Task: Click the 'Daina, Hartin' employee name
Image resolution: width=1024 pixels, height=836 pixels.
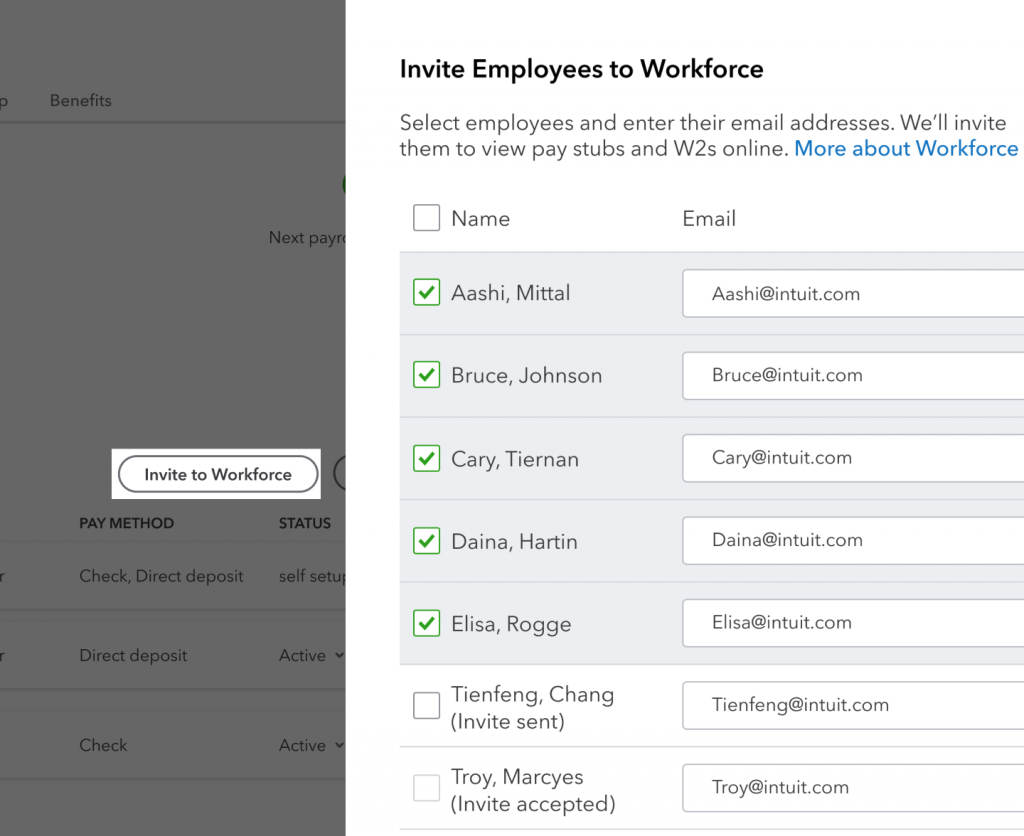Action: click(514, 541)
